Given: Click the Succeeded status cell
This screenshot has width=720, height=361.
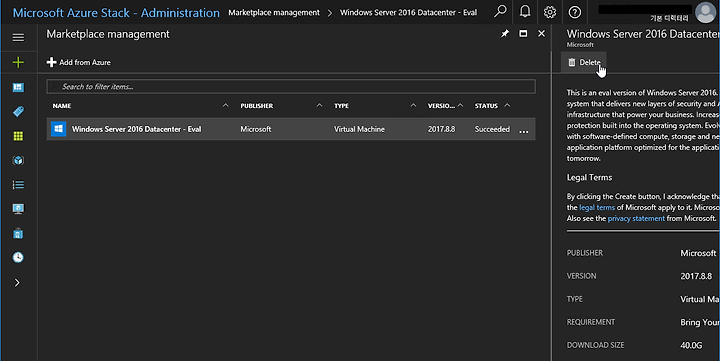Looking at the screenshot, I should click(x=492, y=129).
